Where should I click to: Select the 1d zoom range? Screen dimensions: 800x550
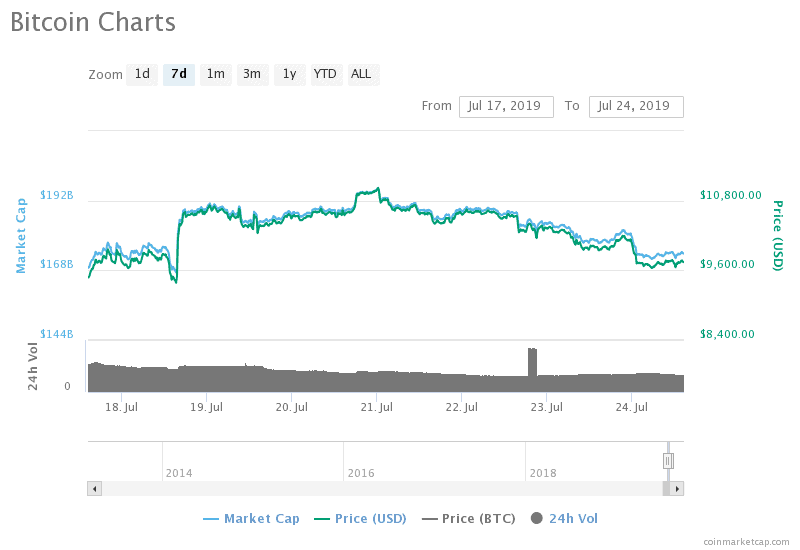(x=142, y=74)
